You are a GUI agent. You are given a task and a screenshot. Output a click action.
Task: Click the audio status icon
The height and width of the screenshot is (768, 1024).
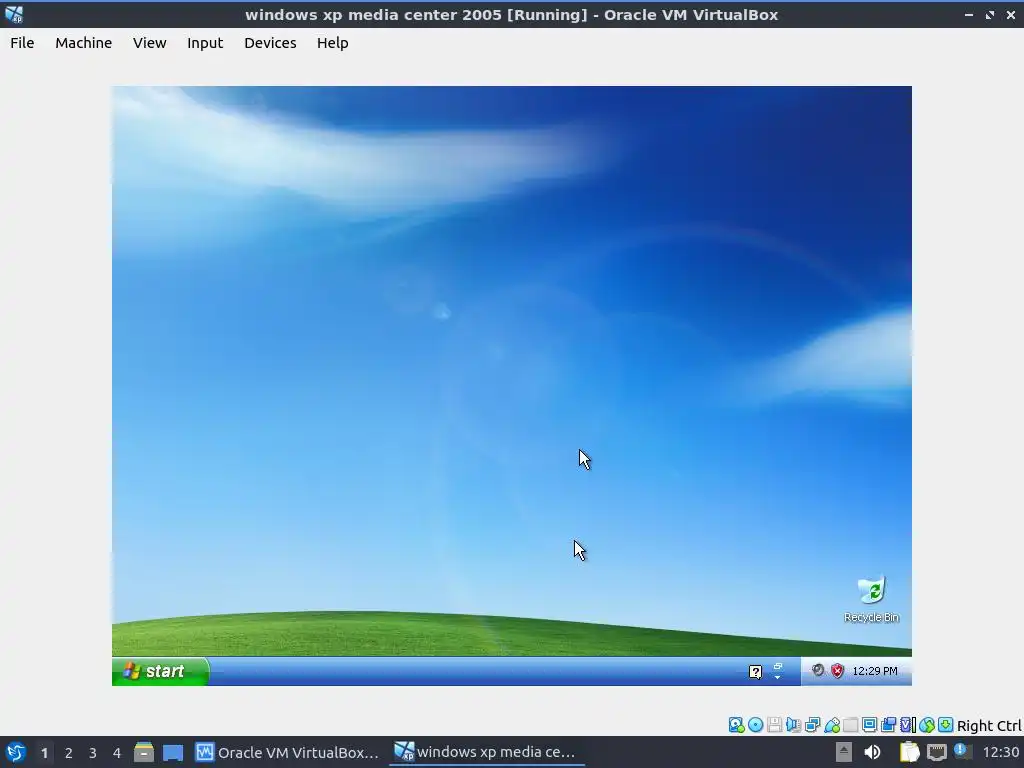(x=793, y=725)
